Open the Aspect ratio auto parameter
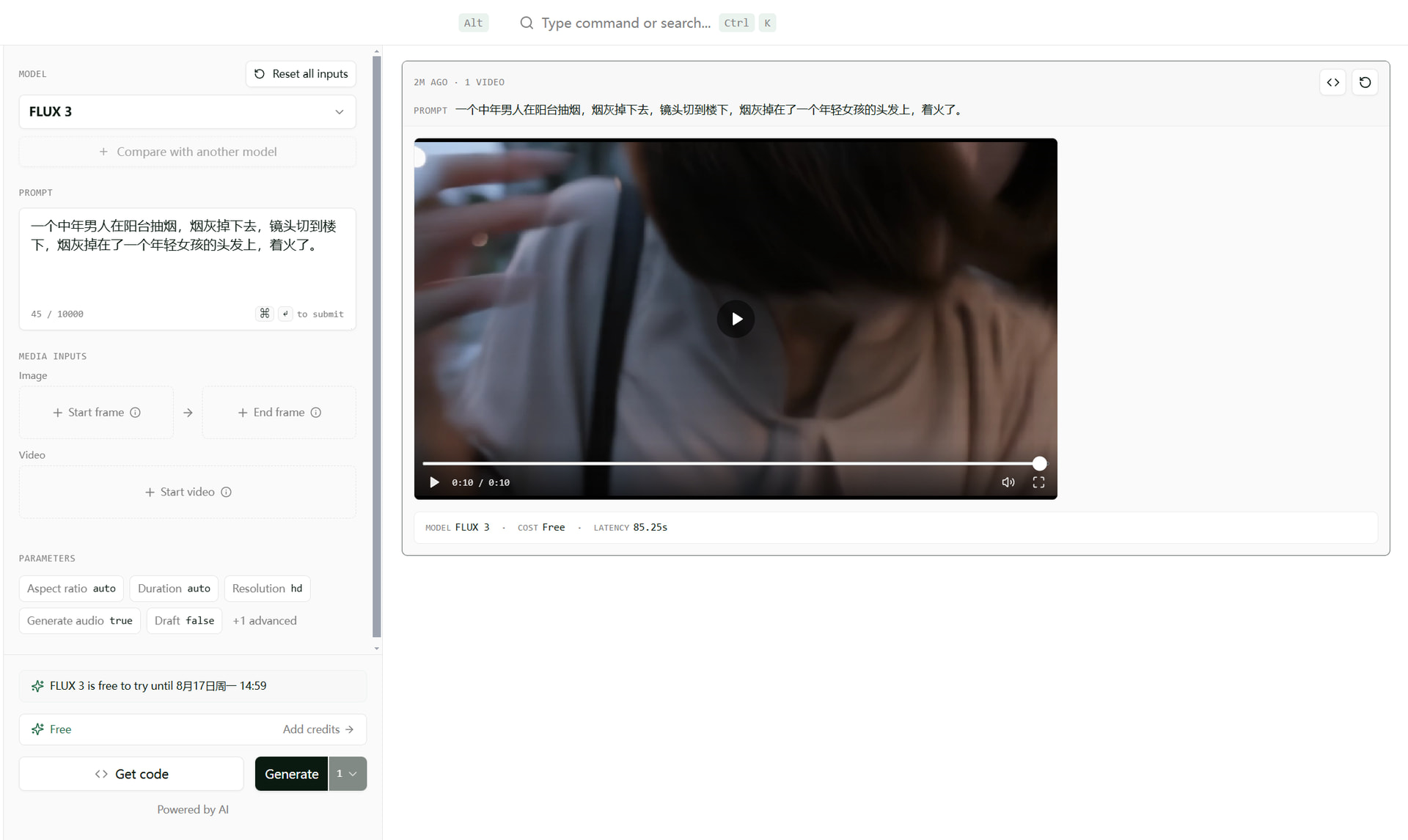The width and height of the screenshot is (1408, 840). coord(71,589)
